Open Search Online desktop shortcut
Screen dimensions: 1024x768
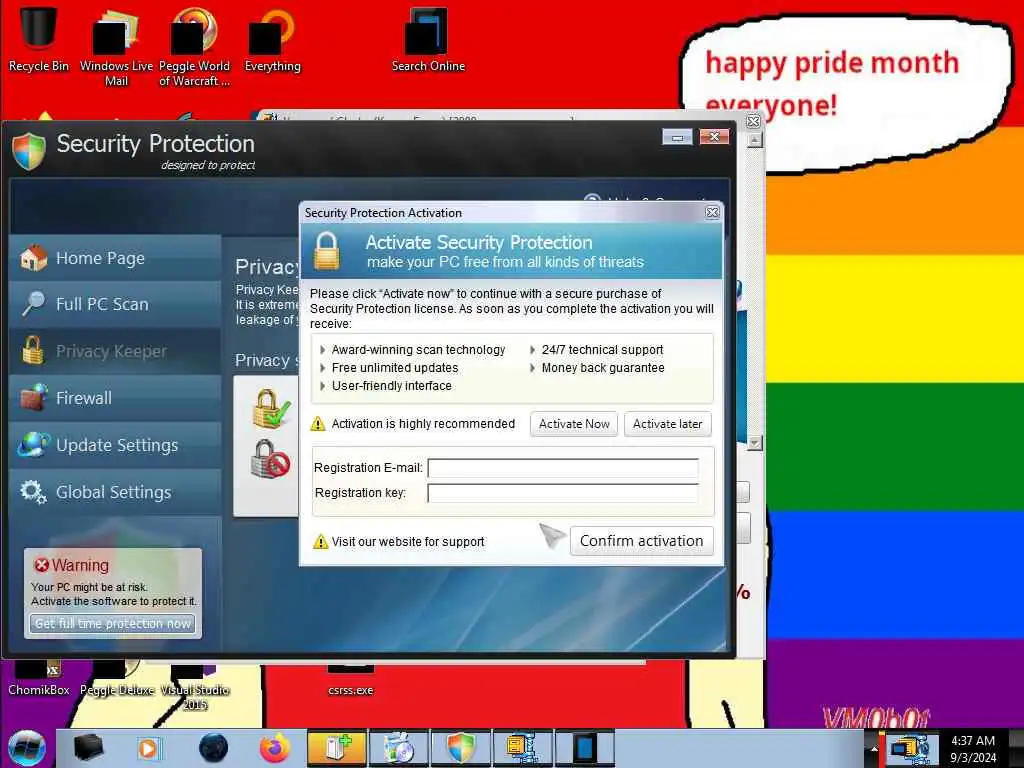428,39
